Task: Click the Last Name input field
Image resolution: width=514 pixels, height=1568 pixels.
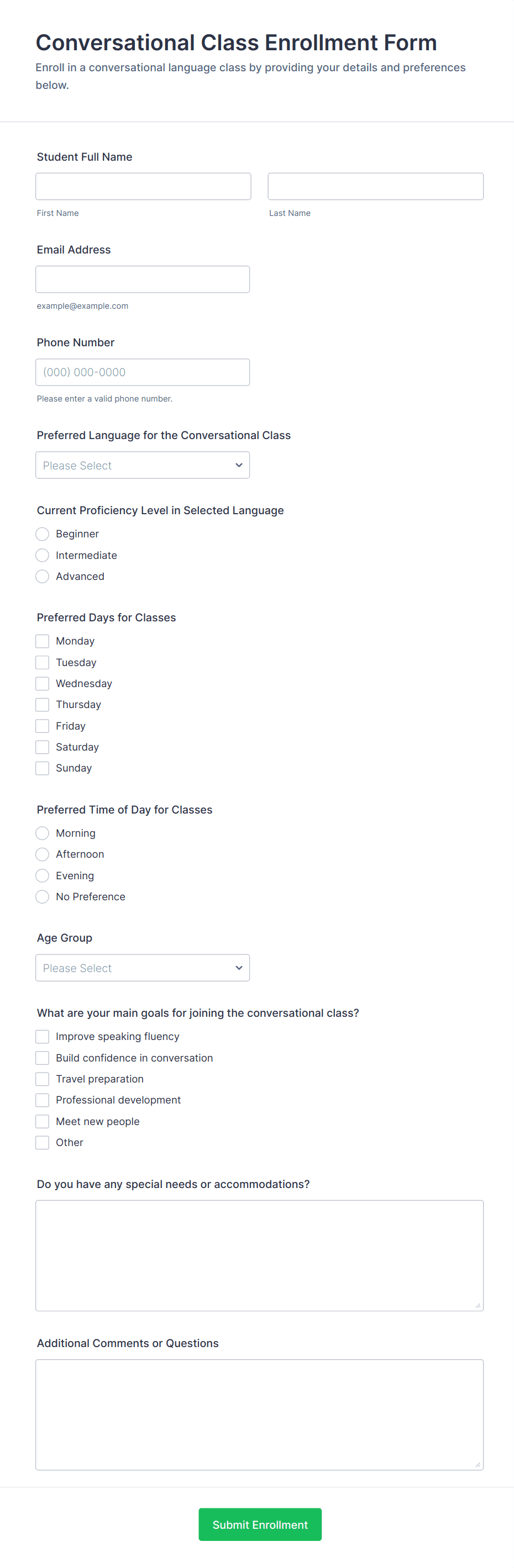Action: (375, 186)
